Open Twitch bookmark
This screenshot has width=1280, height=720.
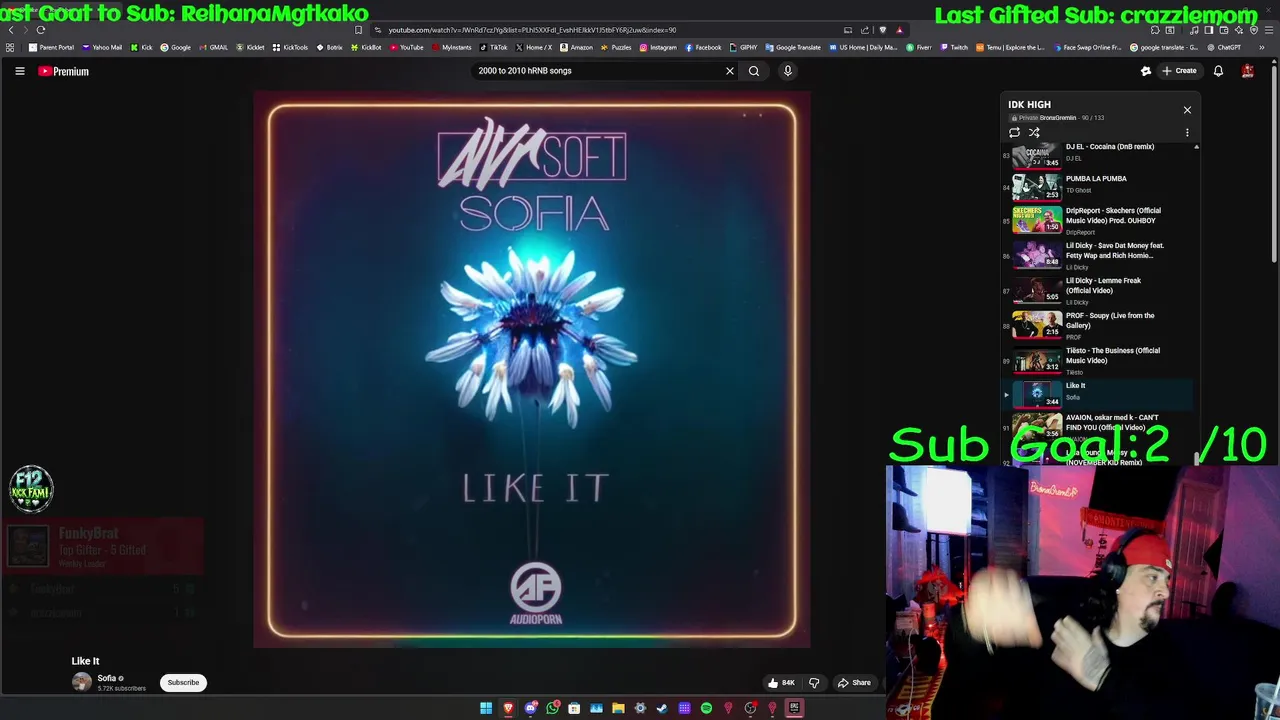pos(954,47)
